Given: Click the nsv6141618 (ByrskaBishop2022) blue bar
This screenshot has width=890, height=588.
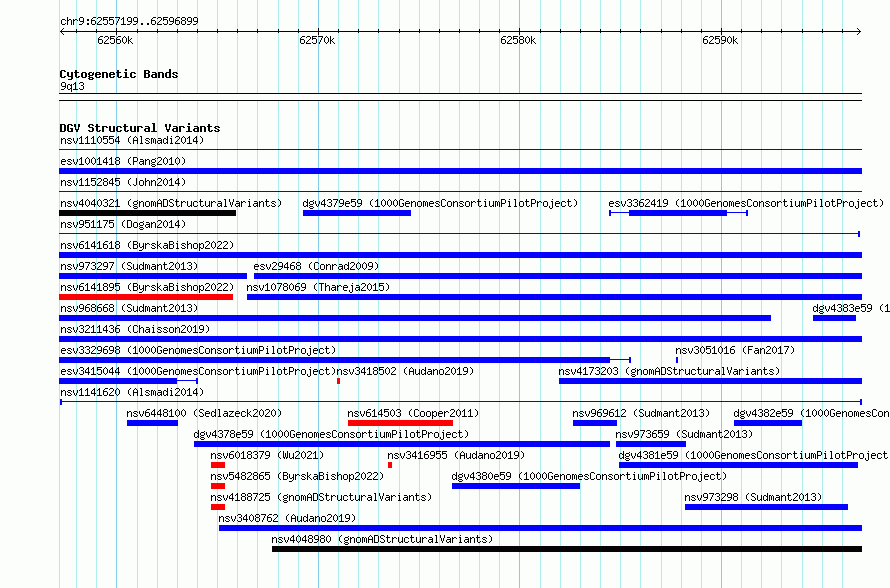Looking at the screenshot, I should (460, 255).
